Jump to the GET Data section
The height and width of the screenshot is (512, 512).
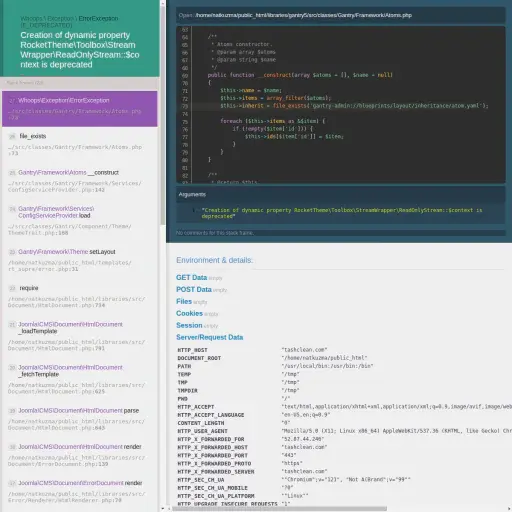(191, 277)
